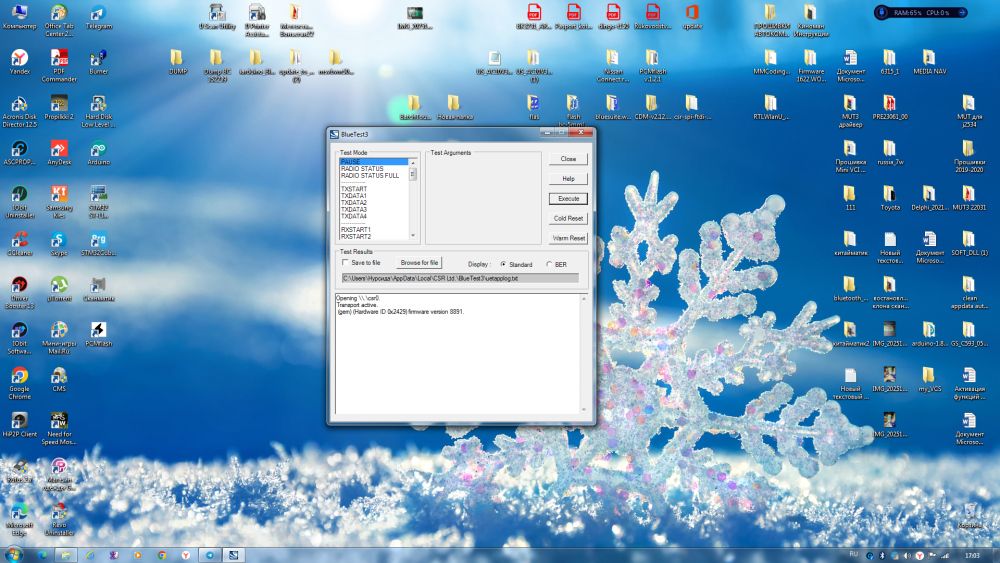Select the BER display radio button
Viewport: 1000px width, 563px height.
click(549, 264)
